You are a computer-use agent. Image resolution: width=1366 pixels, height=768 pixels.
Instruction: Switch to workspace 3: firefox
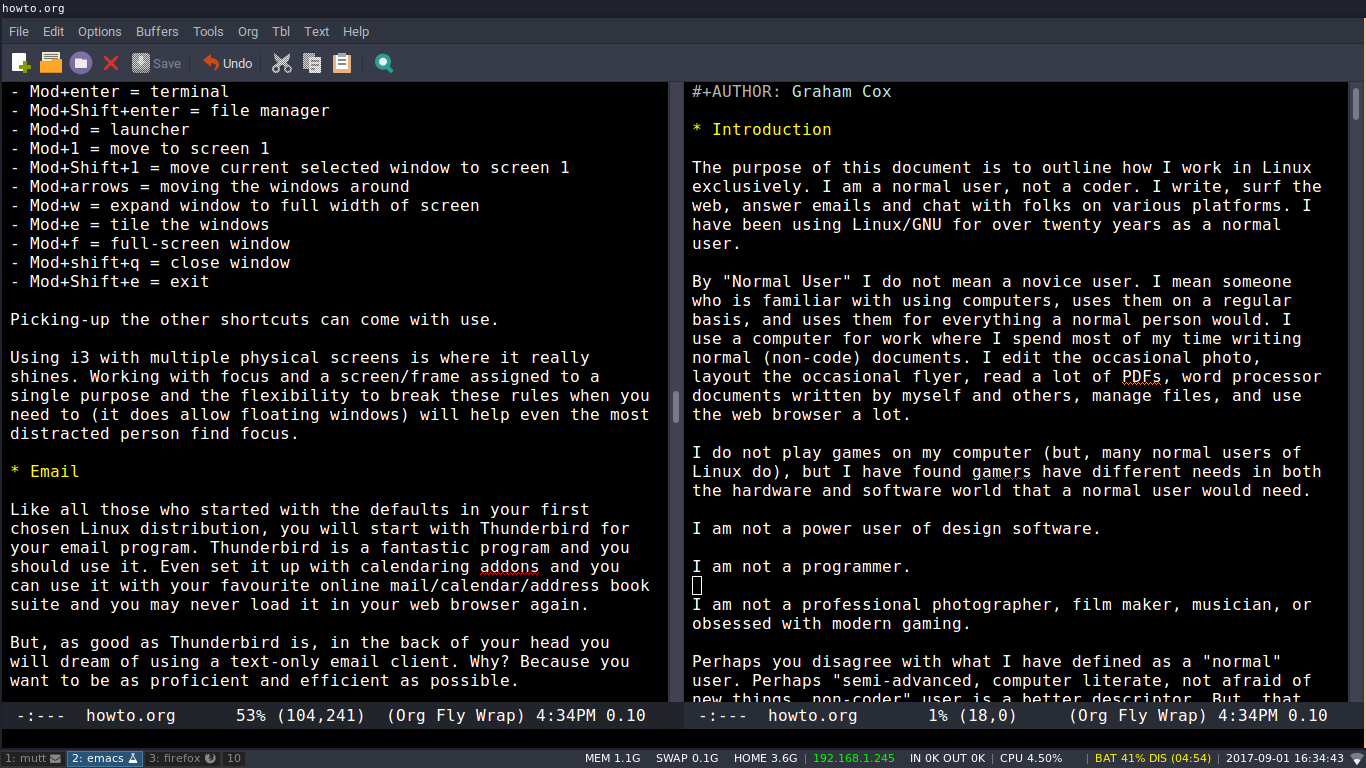[x=182, y=758]
